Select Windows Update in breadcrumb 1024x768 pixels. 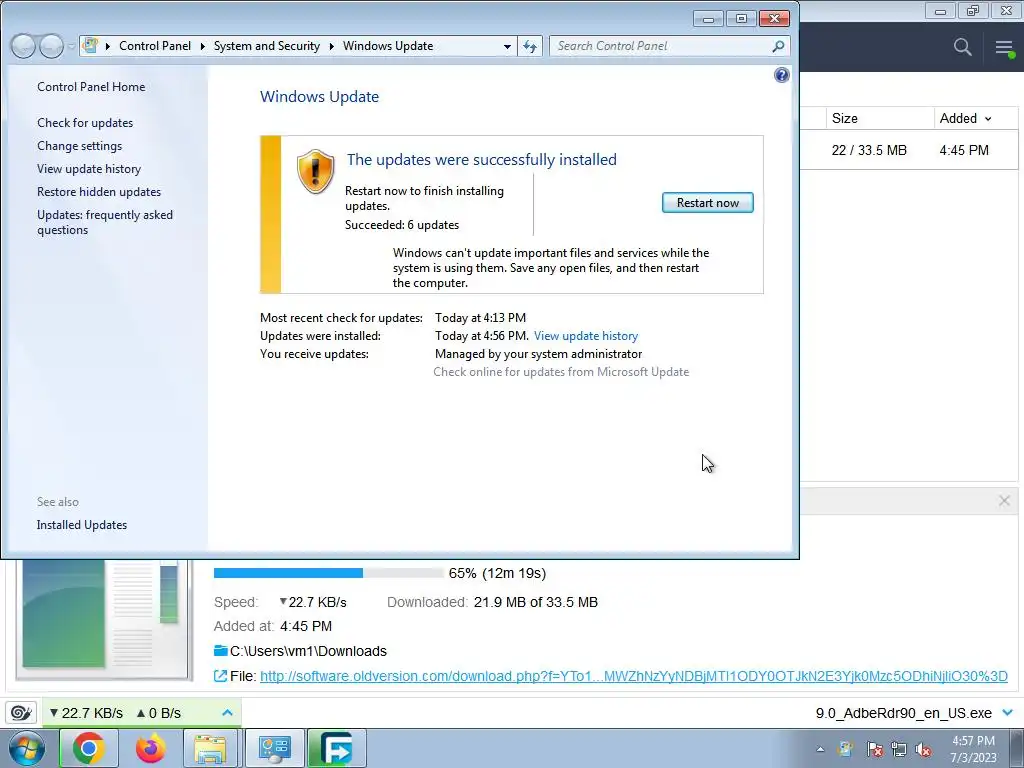pyautogui.click(x=388, y=46)
